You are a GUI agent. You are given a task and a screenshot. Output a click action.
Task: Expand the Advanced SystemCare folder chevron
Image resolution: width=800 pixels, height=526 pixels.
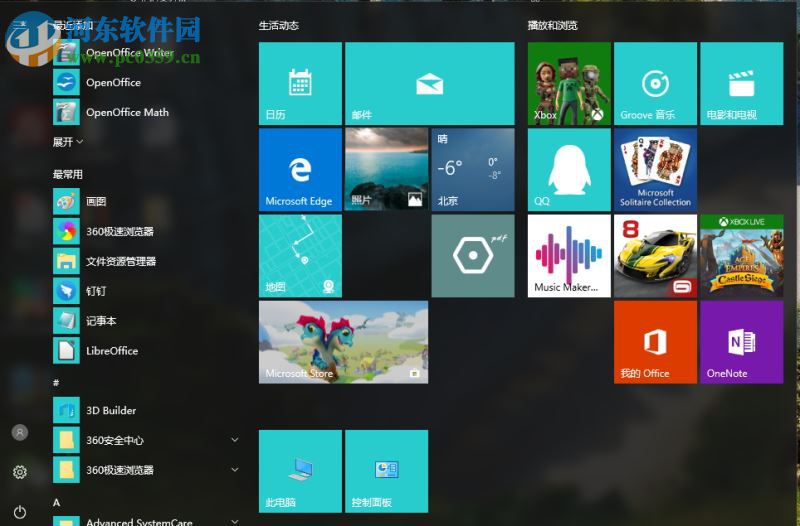[x=235, y=521]
